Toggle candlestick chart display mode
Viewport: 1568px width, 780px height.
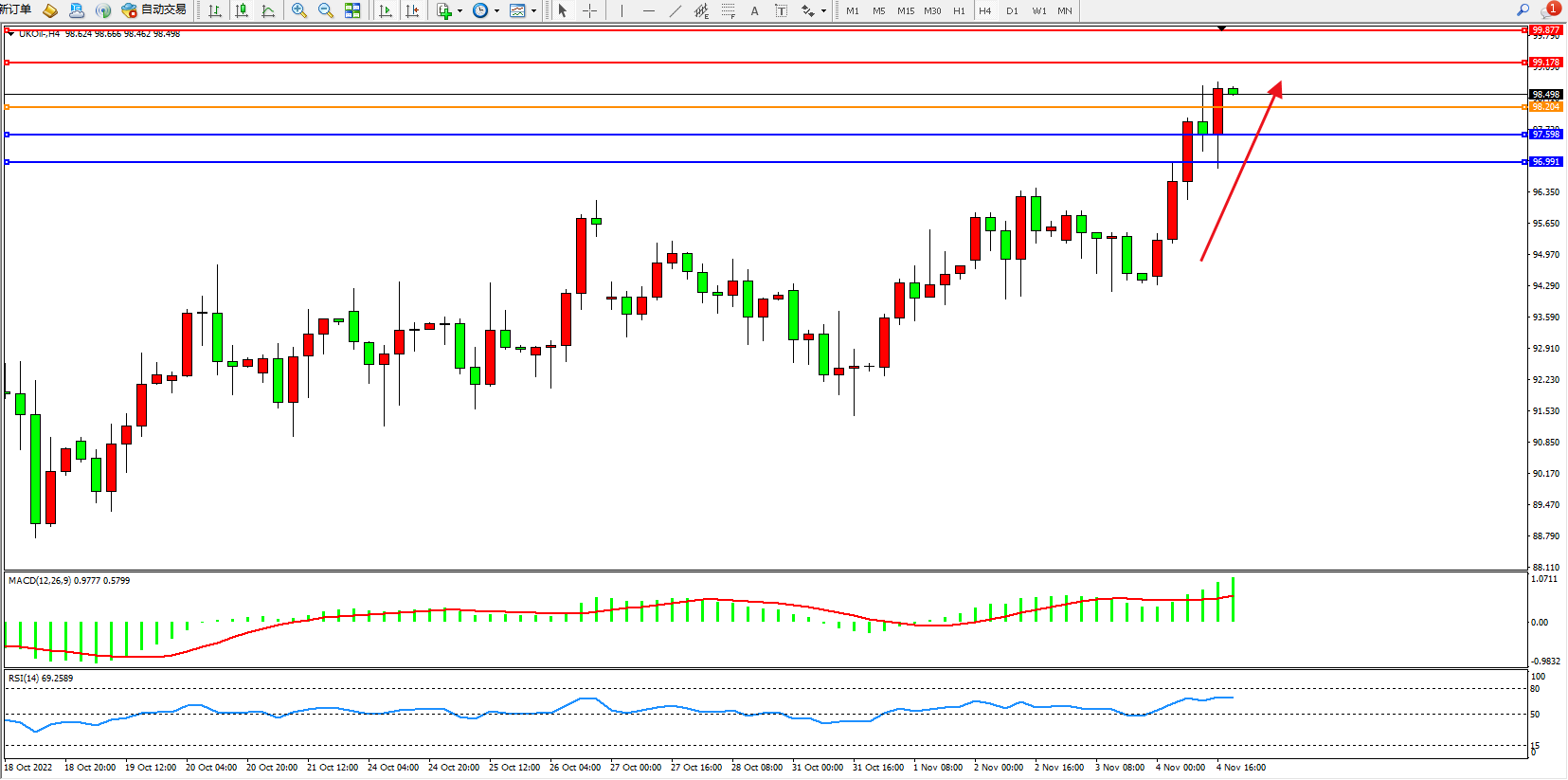242,10
